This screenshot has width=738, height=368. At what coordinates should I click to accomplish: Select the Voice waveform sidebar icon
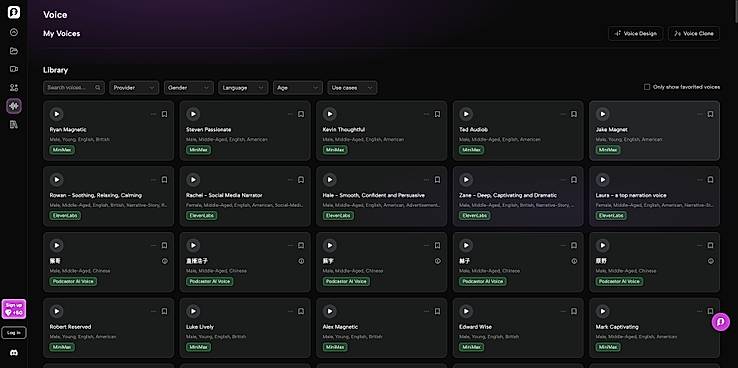(x=14, y=106)
